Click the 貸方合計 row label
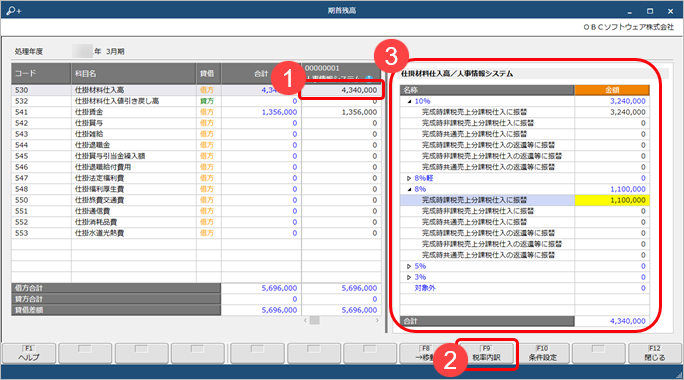 click(x=116, y=299)
